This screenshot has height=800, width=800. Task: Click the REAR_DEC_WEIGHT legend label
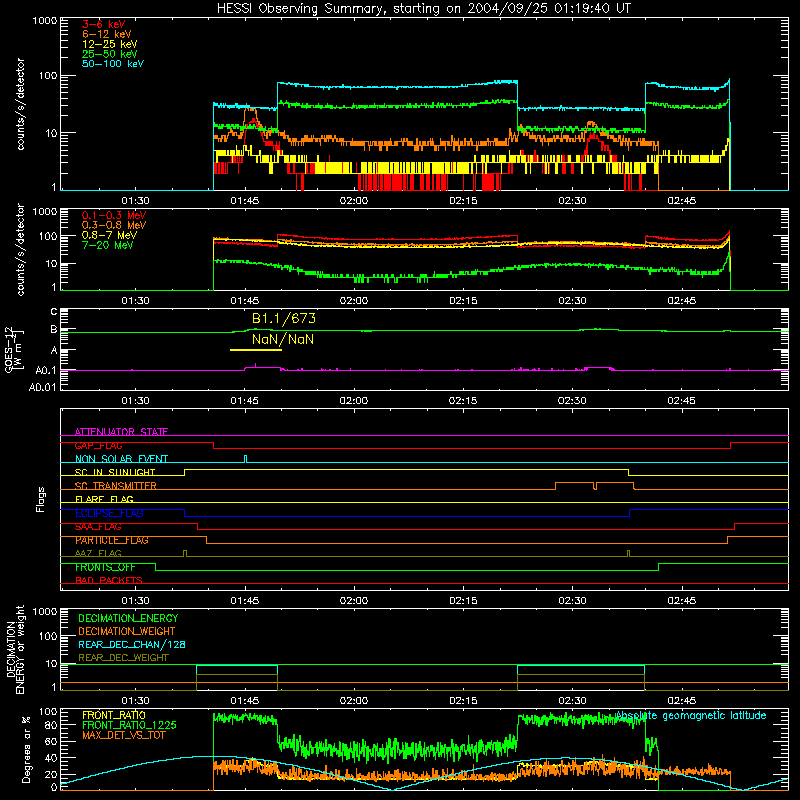123,658
